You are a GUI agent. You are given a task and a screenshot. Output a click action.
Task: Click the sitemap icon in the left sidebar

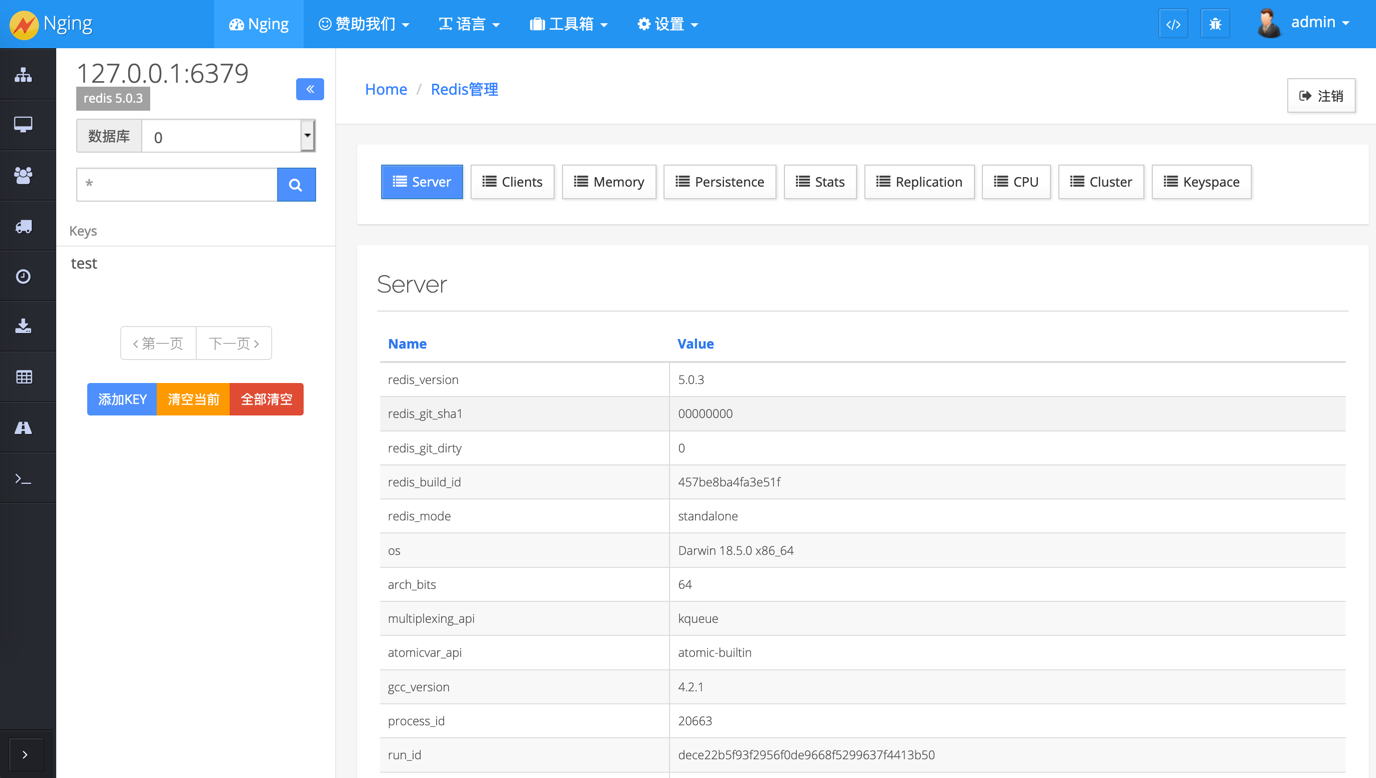pyautogui.click(x=23, y=75)
